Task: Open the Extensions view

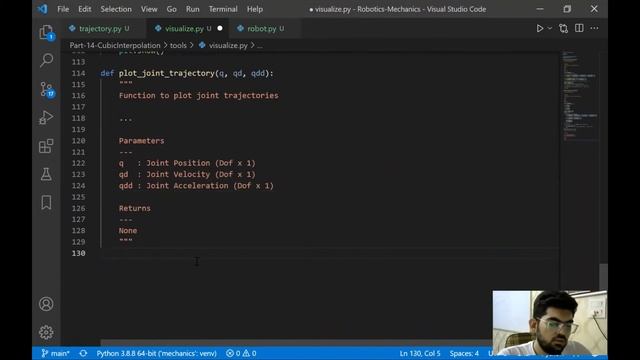Action: [46, 146]
